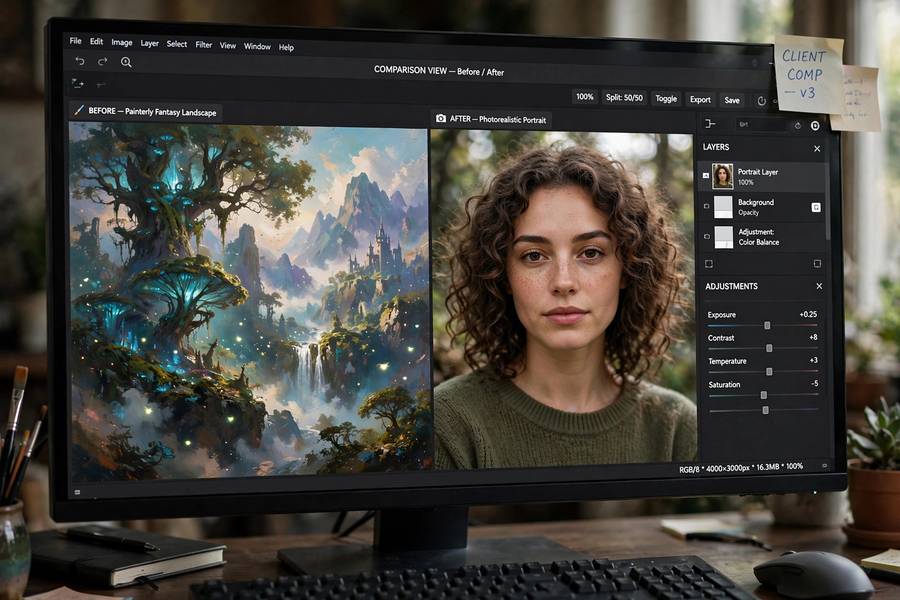Image resolution: width=900 pixels, height=600 pixels.
Task: Click the unlabeled slider below Saturation
Action: 765,410
